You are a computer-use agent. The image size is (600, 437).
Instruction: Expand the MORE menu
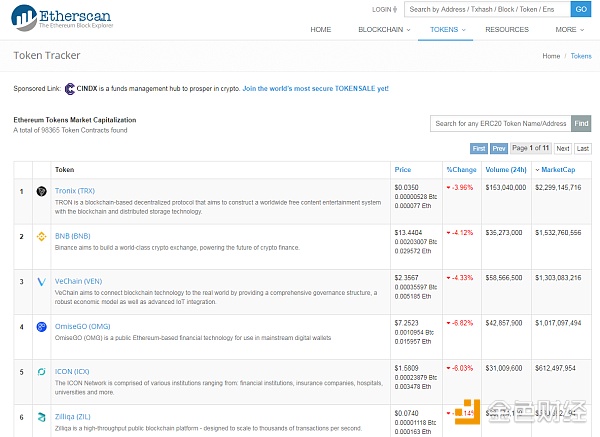(x=569, y=29)
